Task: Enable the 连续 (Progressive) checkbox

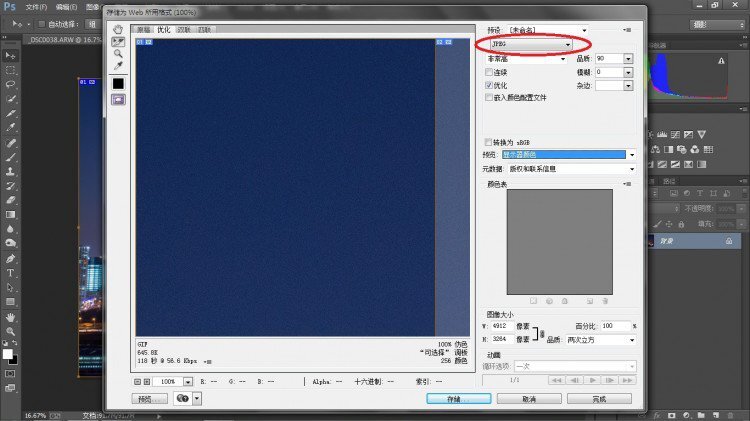Action: [488, 73]
